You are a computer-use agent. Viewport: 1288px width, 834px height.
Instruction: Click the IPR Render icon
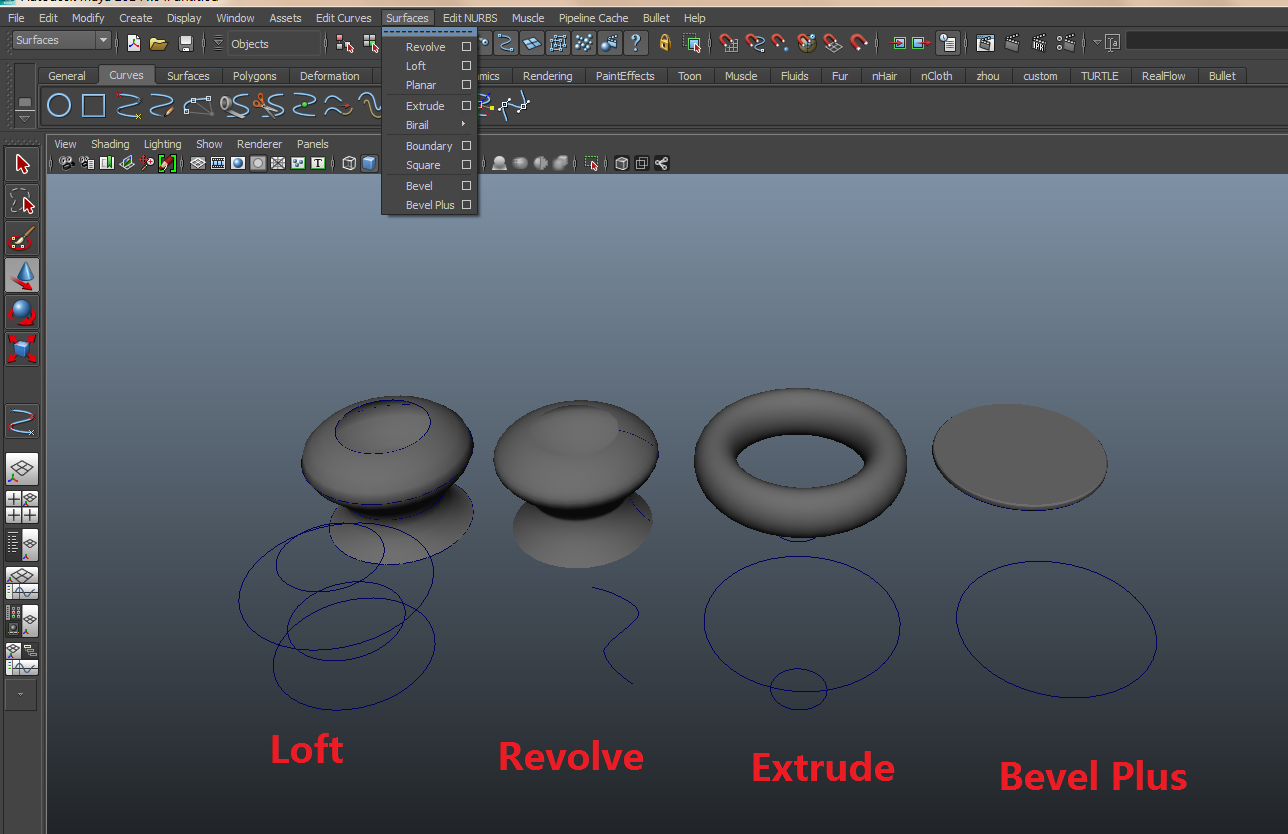[x=1039, y=43]
